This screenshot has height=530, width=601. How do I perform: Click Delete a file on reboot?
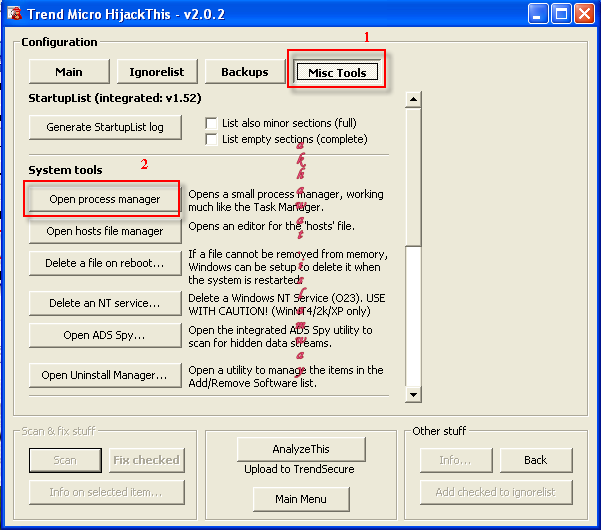pos(105,263)
